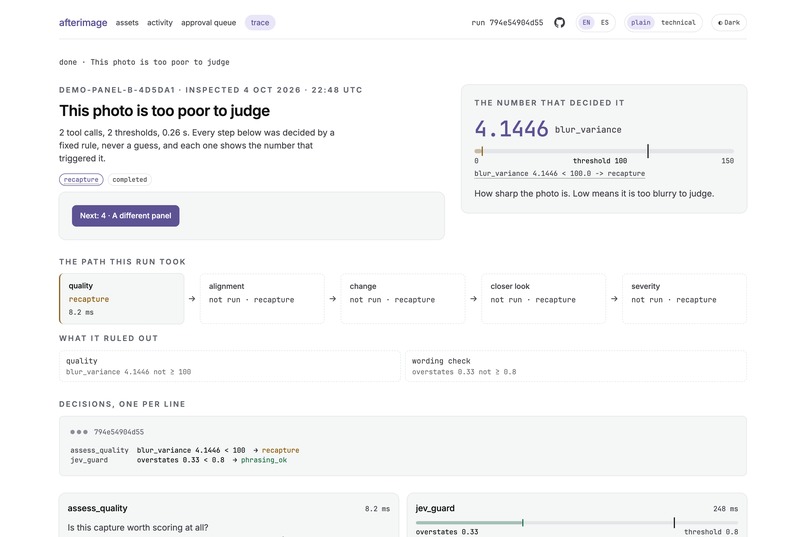Select the severity step card
This screenshot has height=537, width=806.
(x=684, y=299)
